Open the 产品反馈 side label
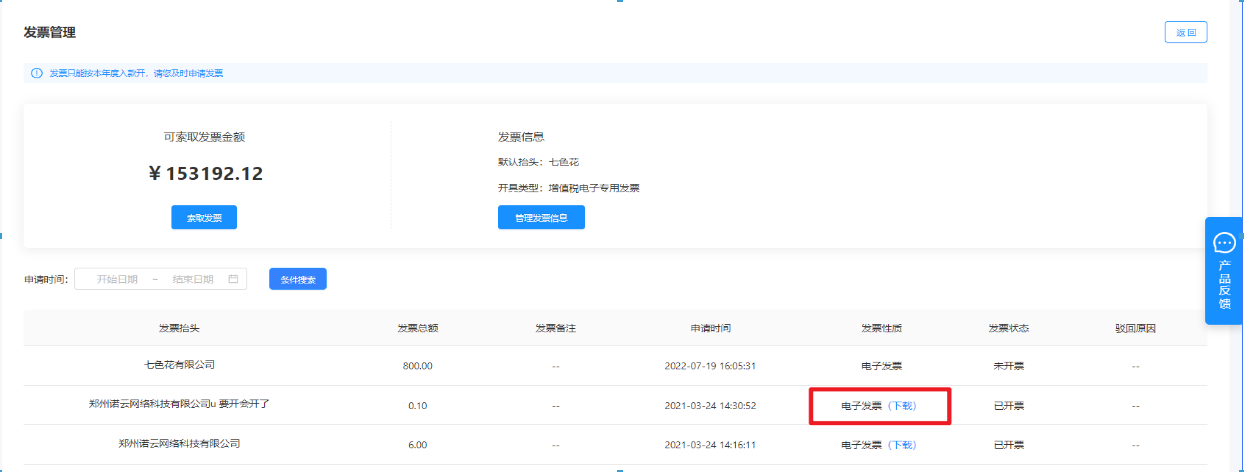Viewport: 1244px width, 472px height. point(1224,285)
